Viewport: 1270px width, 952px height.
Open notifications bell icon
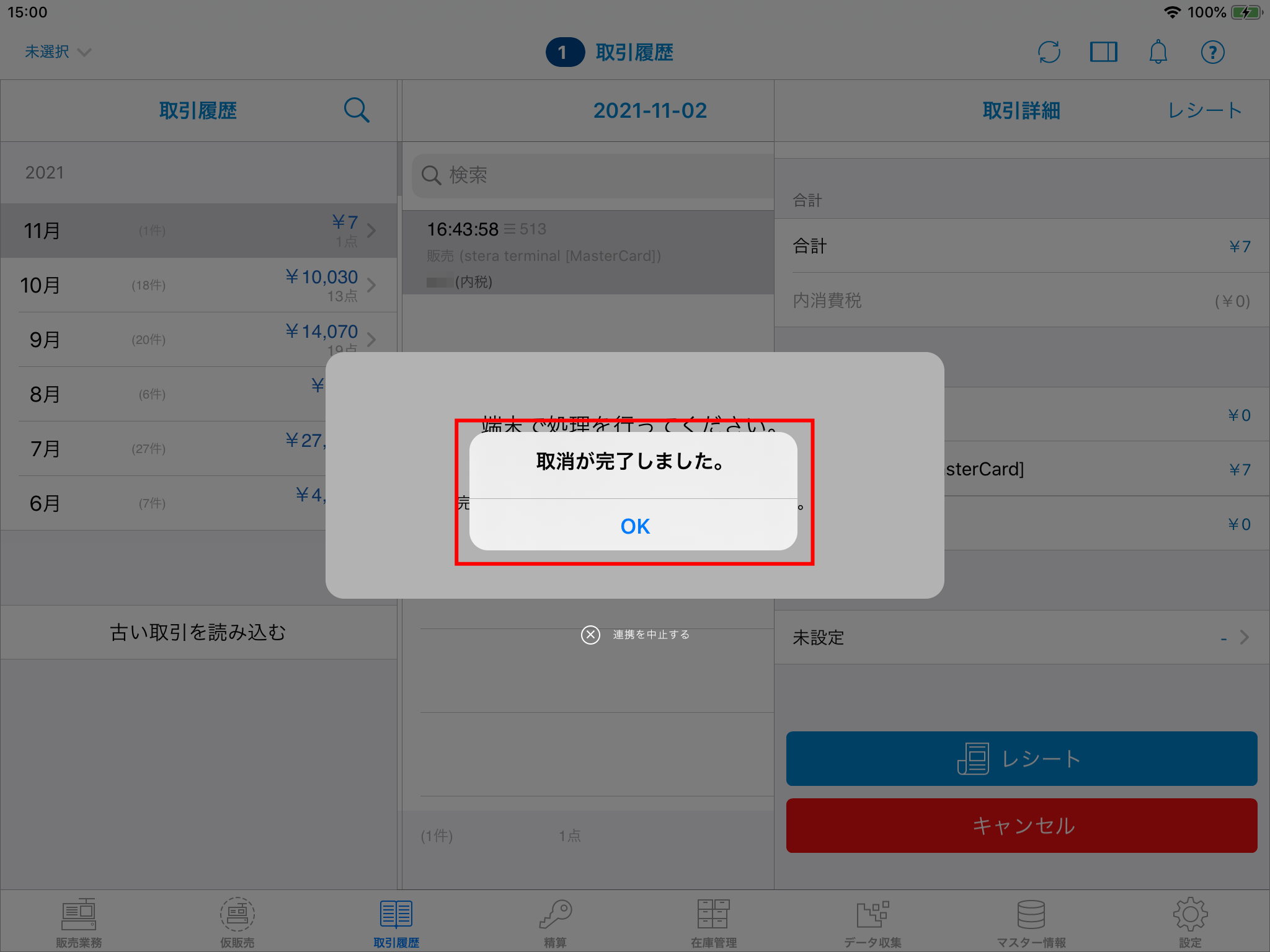click(x=1158, y=52)
